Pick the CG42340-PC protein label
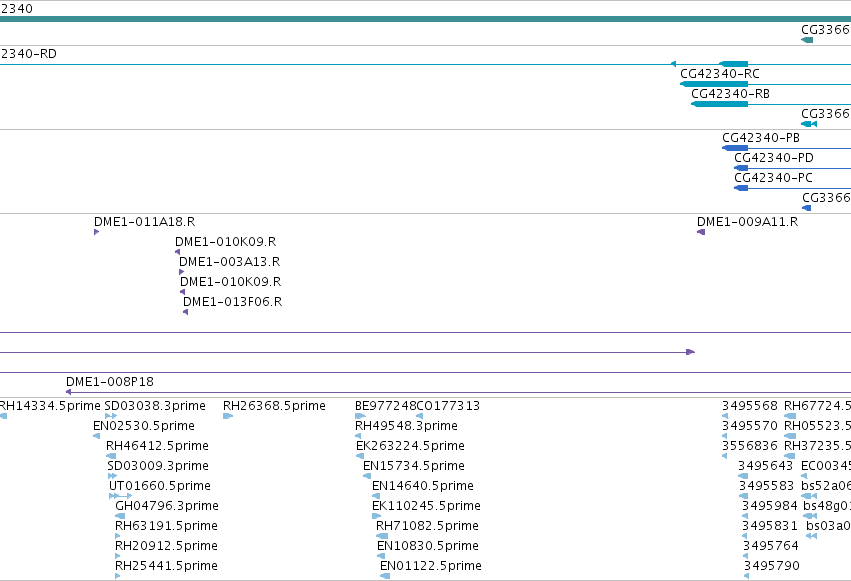Viewport: 851px width, 581px height. click(773, 178)
